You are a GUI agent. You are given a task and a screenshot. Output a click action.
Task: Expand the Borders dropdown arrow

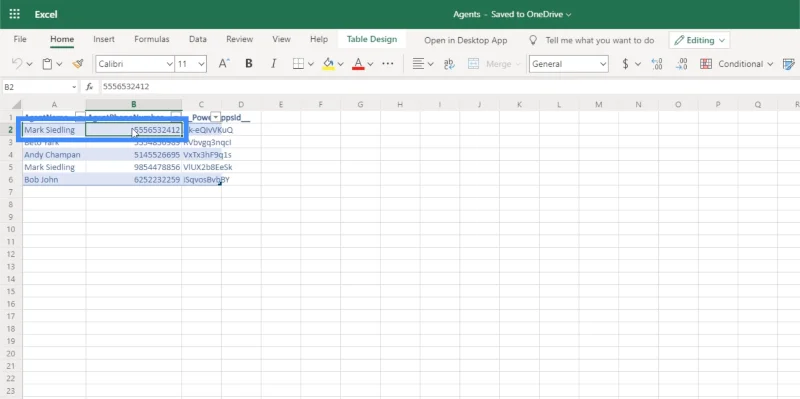(x=310, y=64)
